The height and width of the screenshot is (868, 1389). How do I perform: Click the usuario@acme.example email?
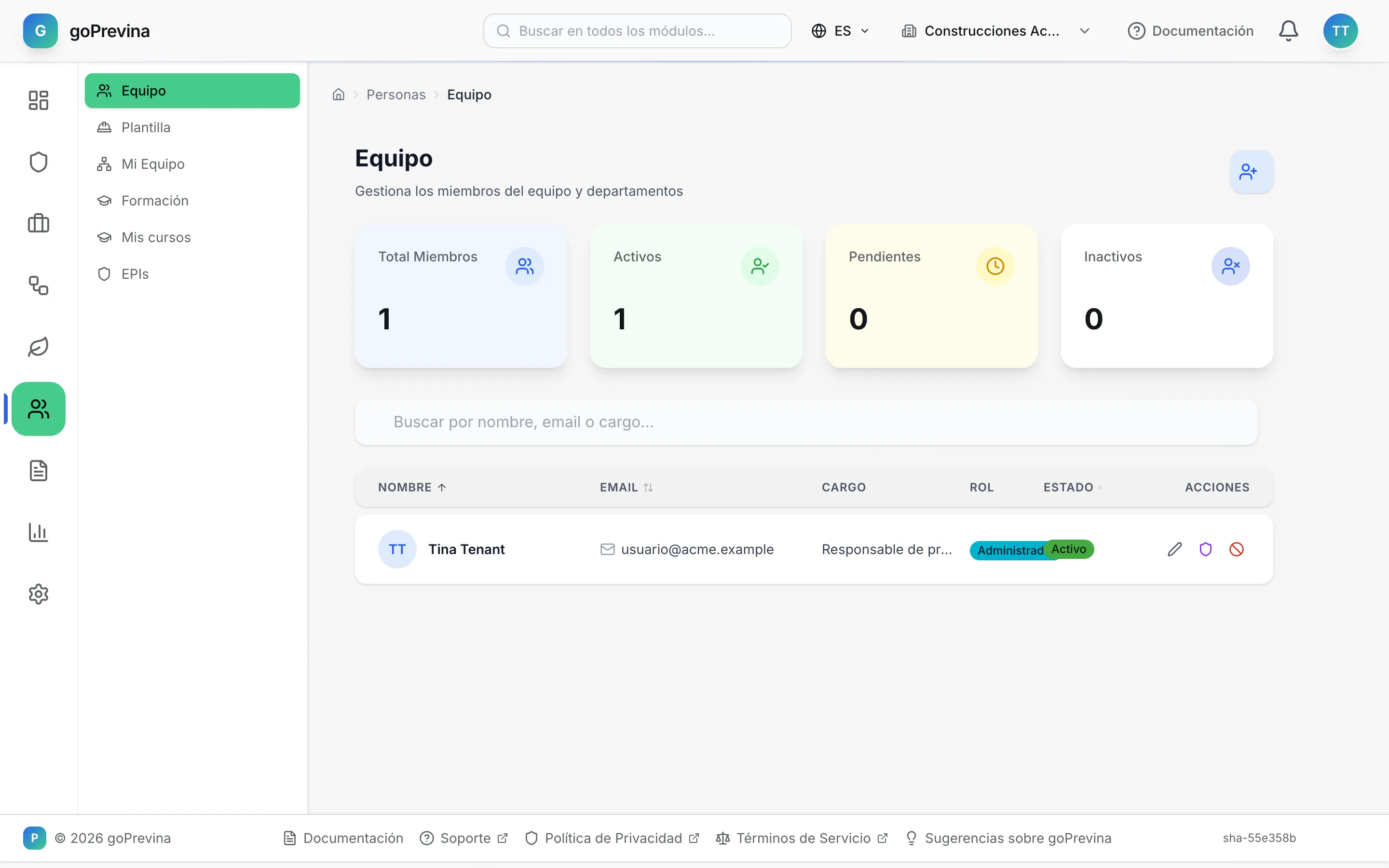coord(697,549)
